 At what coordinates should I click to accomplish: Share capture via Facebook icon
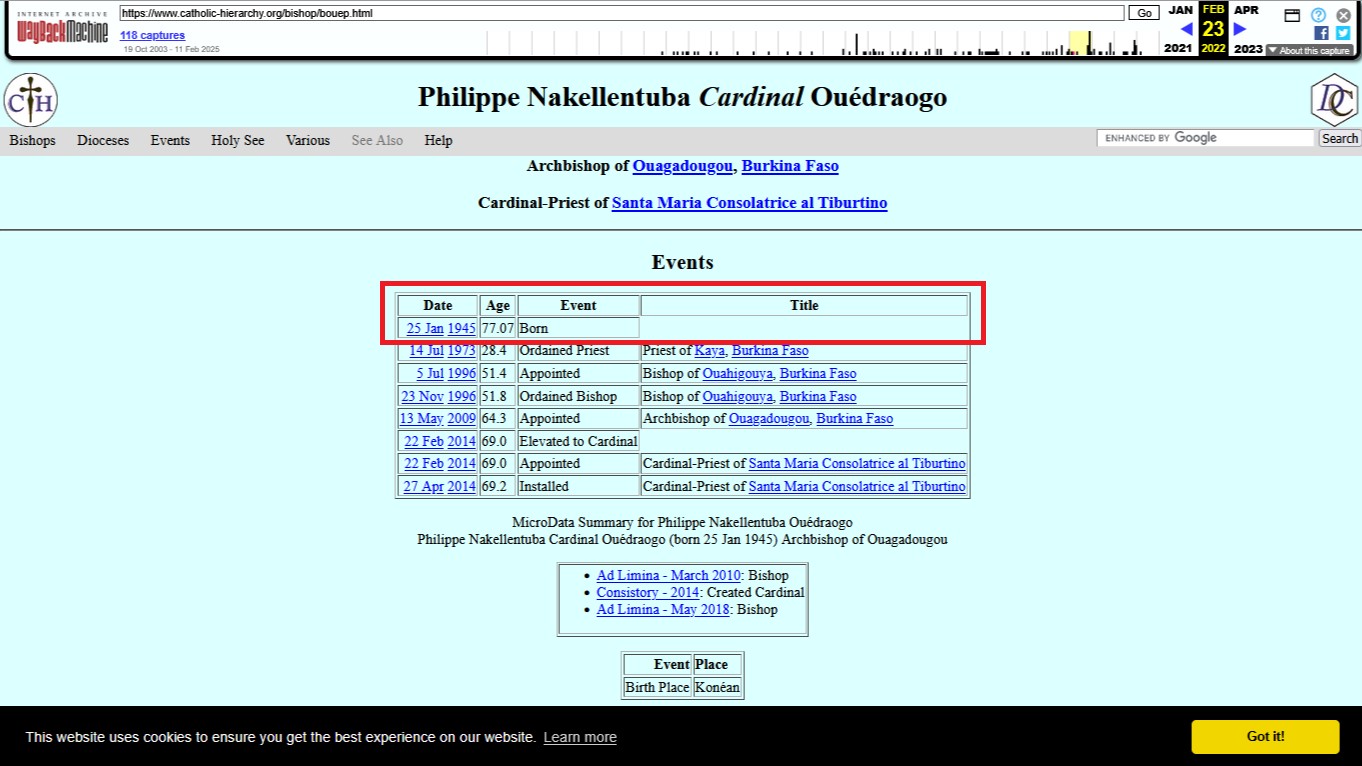1321,33
